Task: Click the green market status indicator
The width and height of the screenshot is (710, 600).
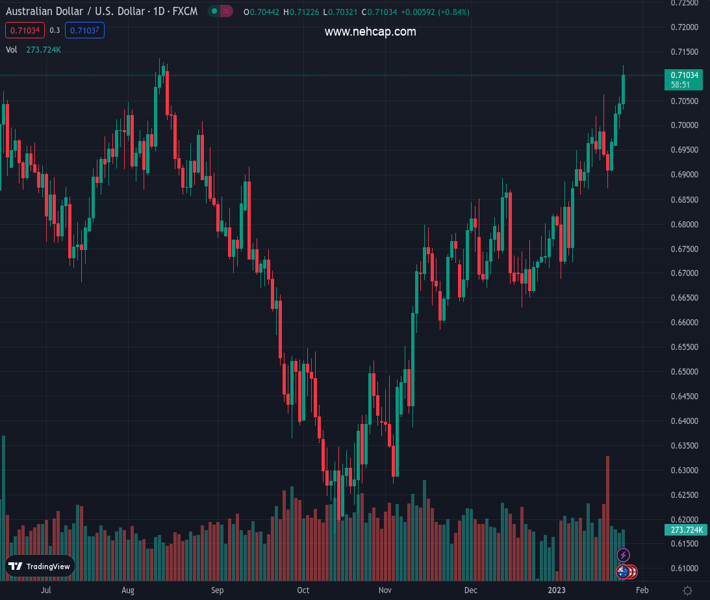Action: [x=215, y=12]
